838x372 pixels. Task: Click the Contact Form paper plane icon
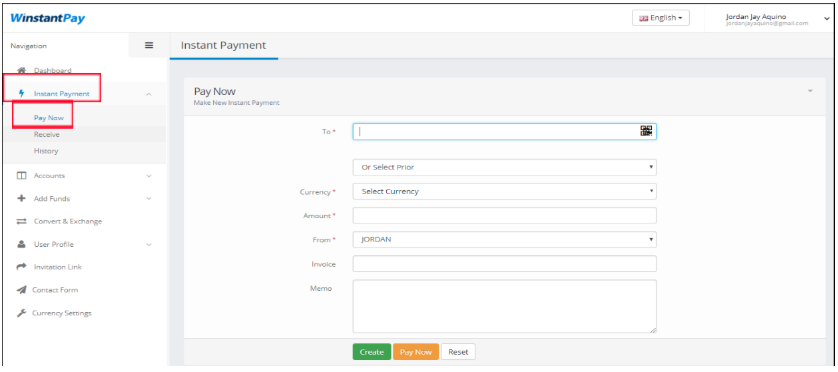click(21, 290)
